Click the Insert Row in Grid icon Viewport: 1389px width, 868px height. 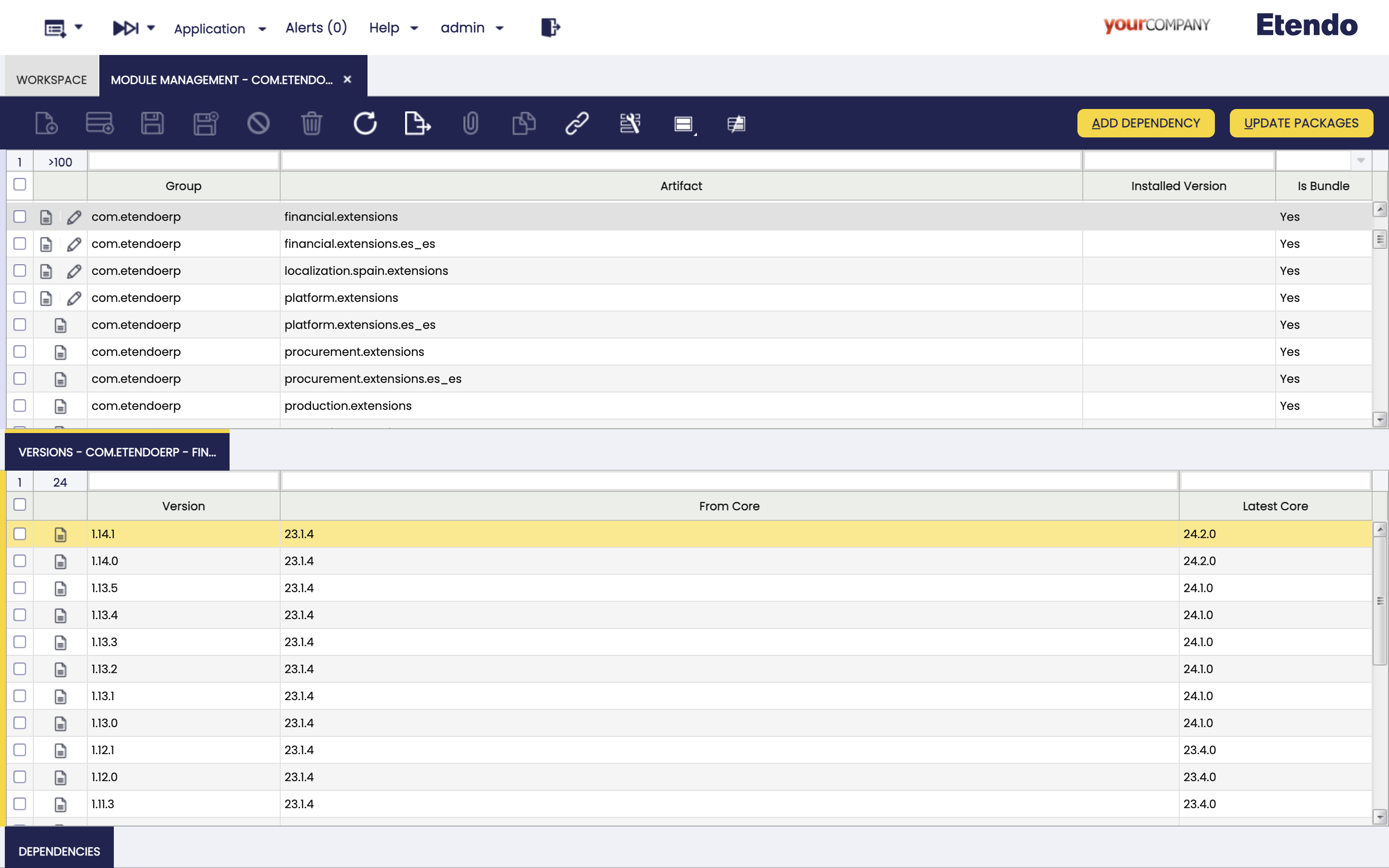[99, 123]
